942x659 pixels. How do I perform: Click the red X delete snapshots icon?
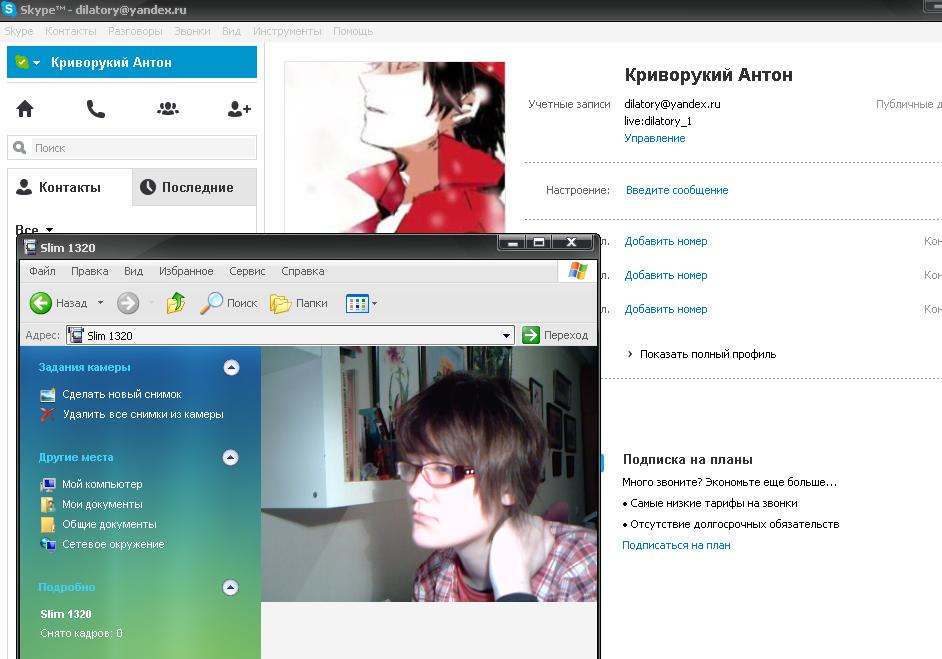47,415
